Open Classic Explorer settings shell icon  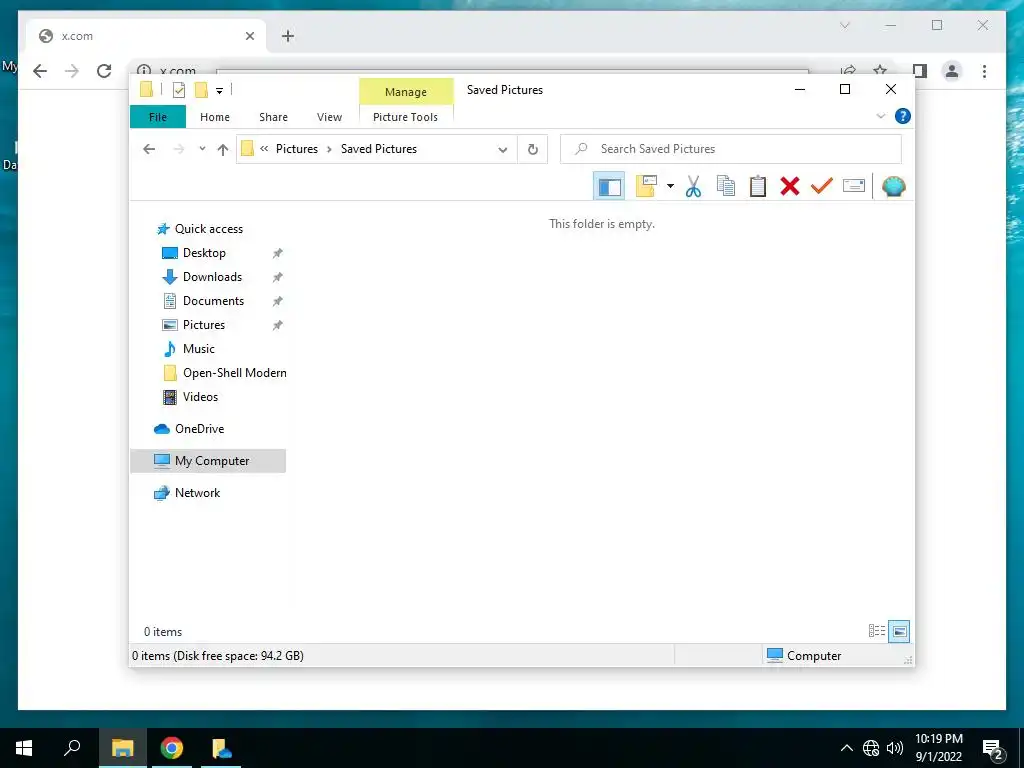pyautogui.click(x=893, y=187)
